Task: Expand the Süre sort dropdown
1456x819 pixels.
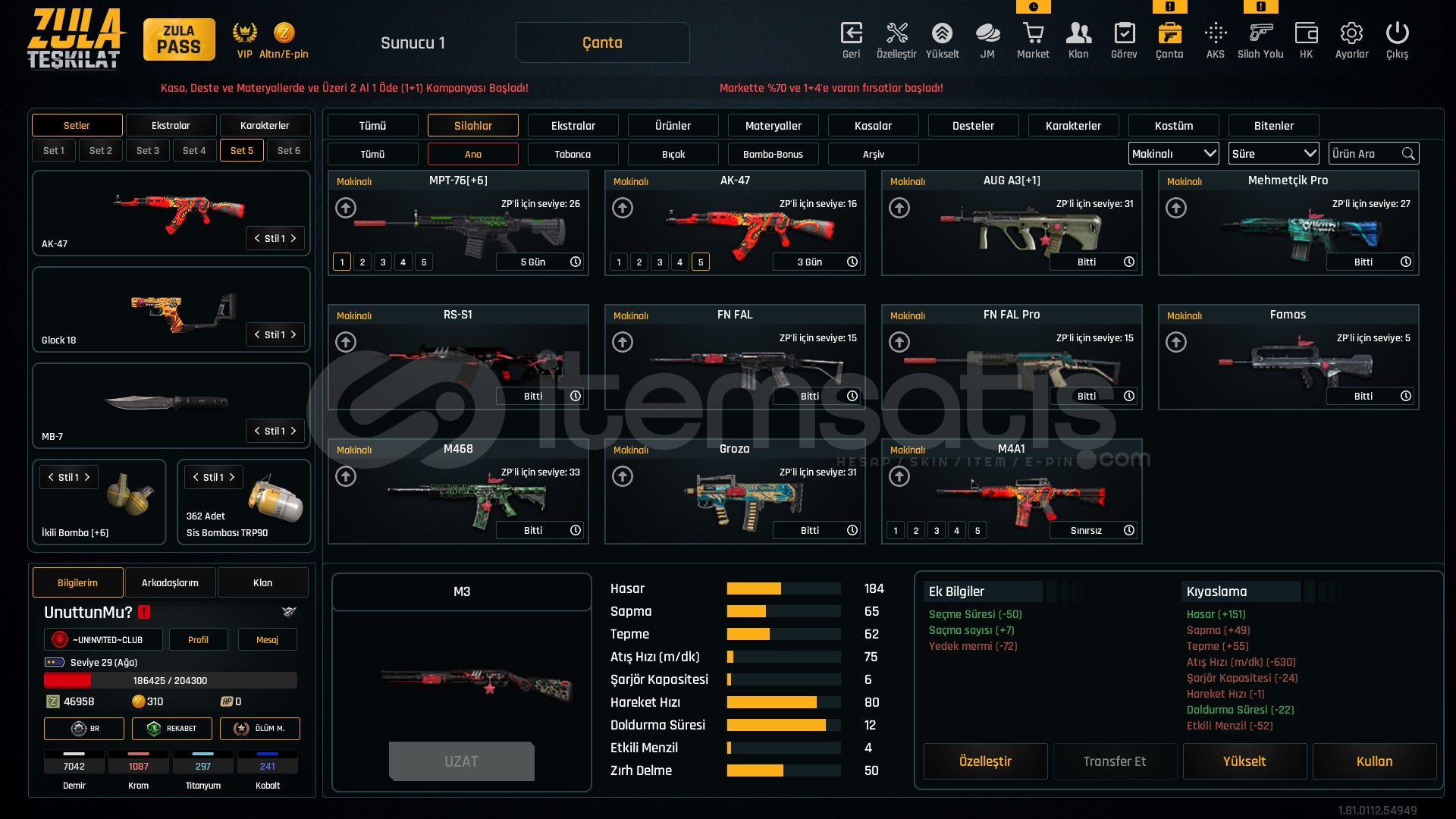Action: 1273,154
